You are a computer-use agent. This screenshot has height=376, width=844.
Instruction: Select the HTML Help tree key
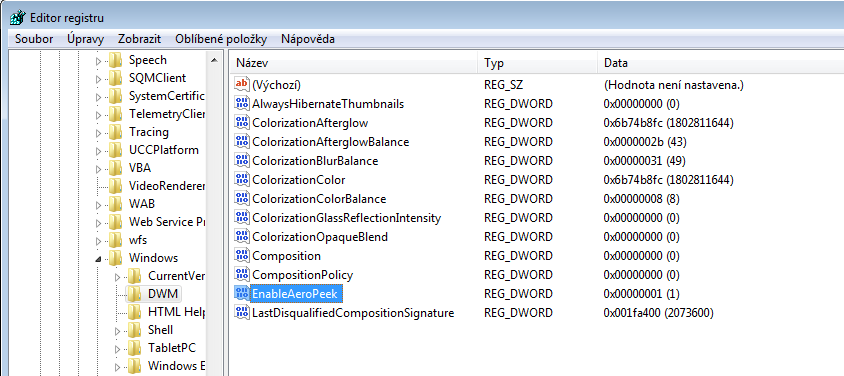point(176,312)
